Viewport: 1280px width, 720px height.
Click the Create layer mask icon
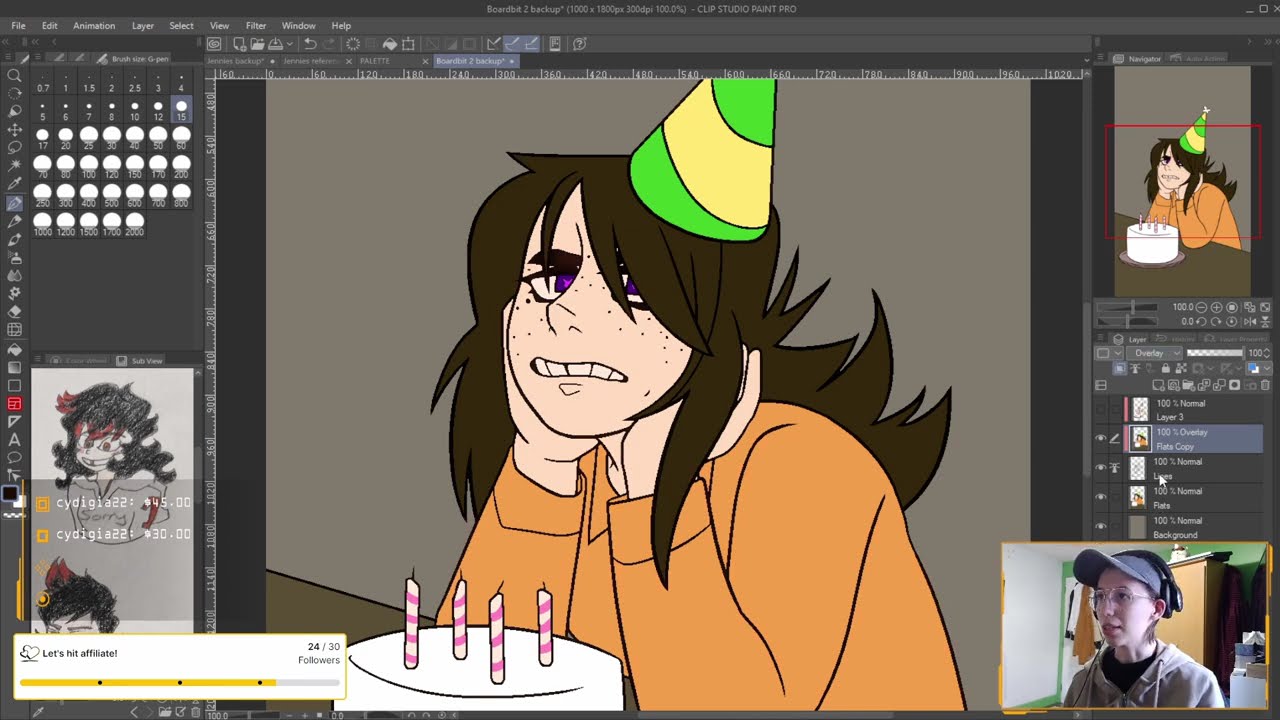pos(1234,385)
